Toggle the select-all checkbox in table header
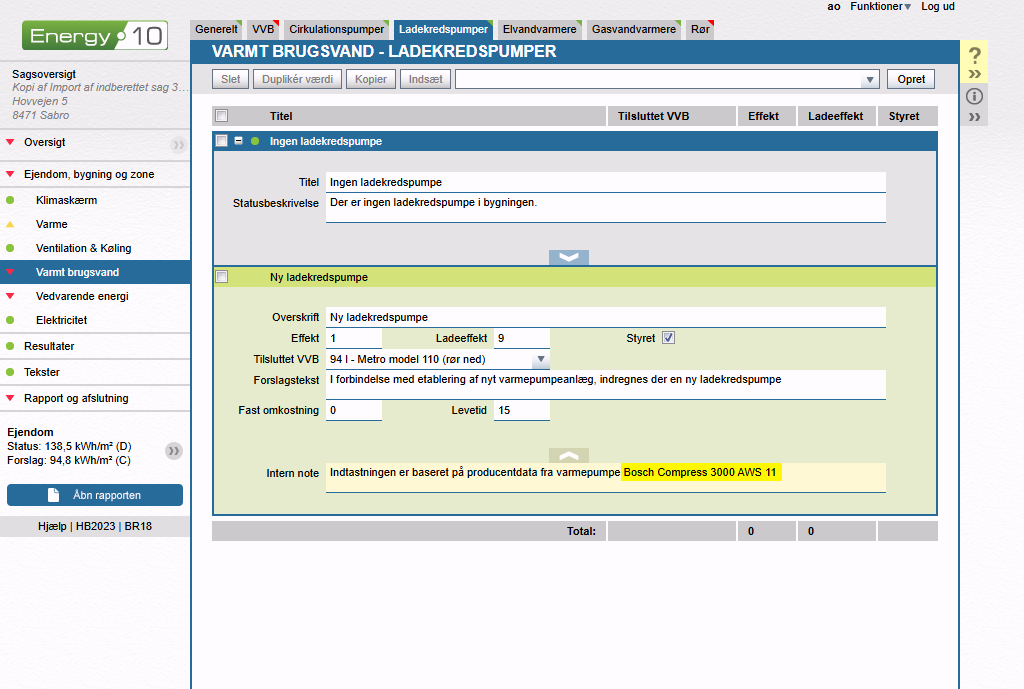 222,116
